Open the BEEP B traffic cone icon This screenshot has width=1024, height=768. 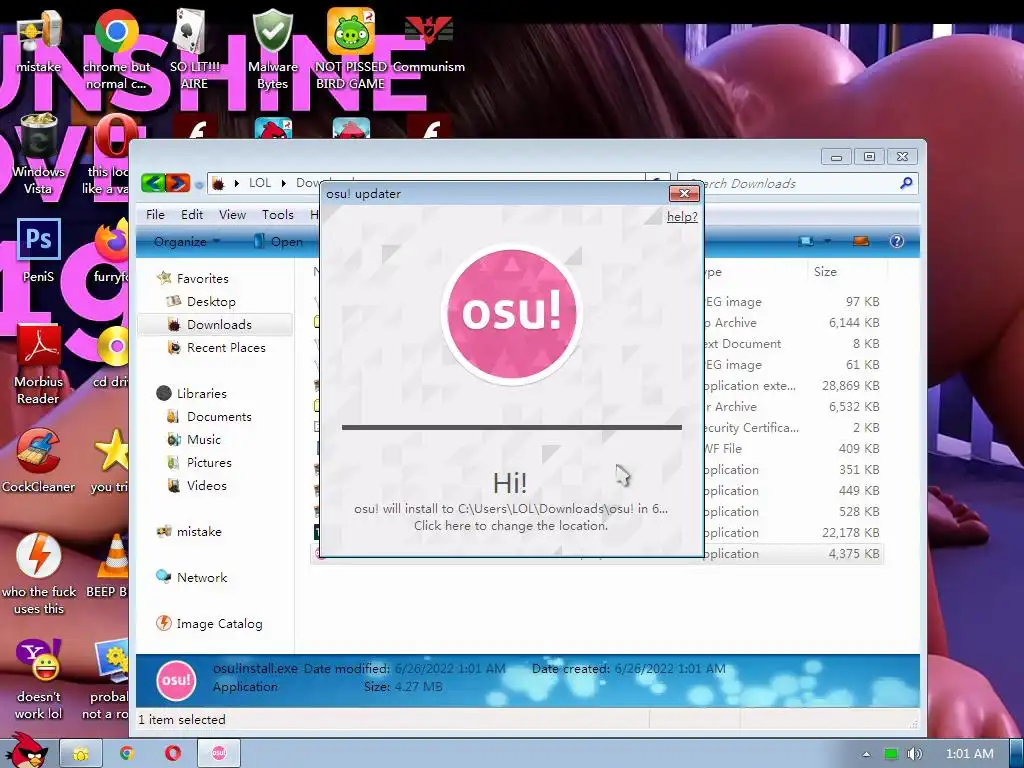(110, 566)
